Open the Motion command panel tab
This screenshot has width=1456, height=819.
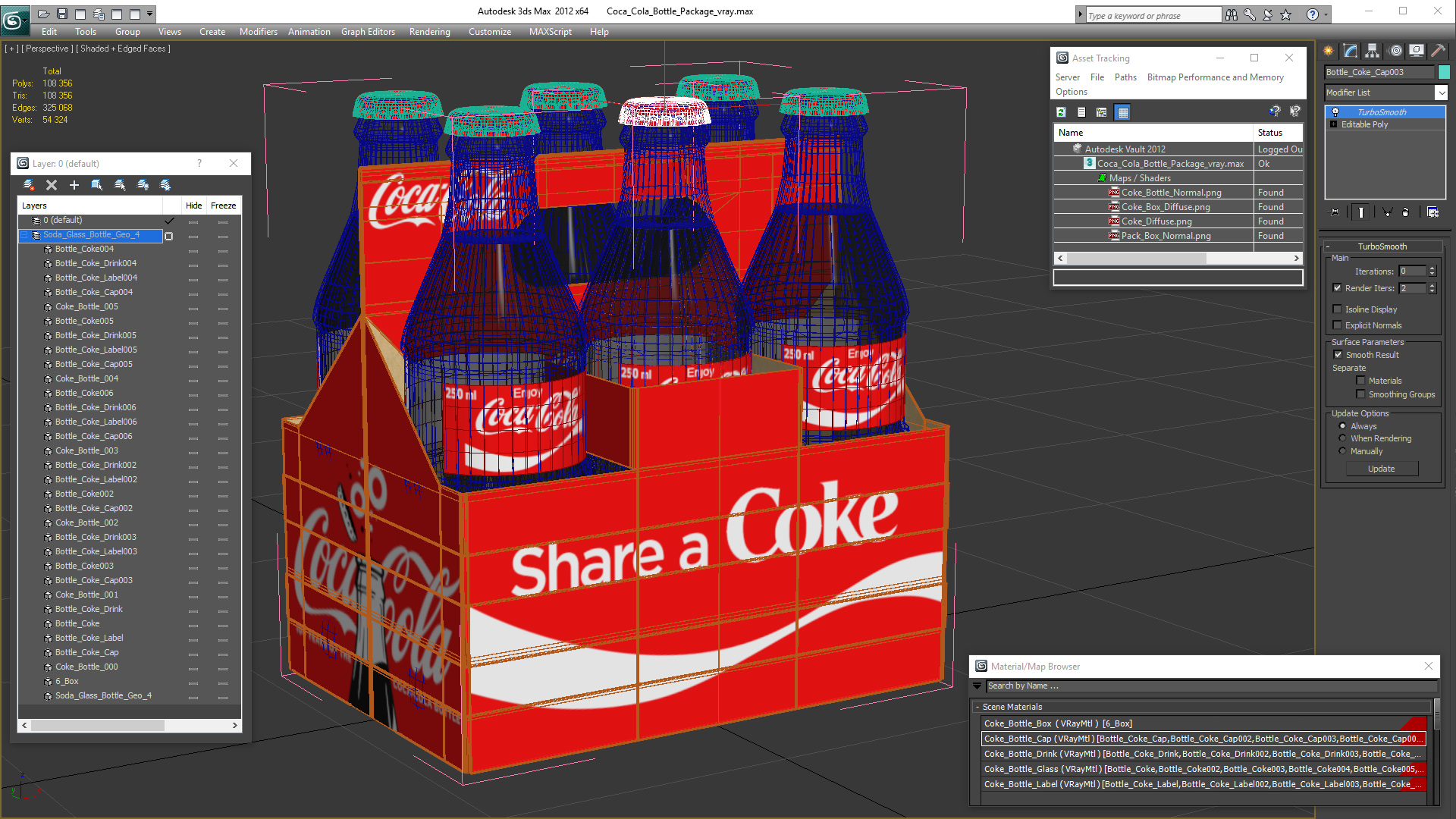pos(1395,51)
